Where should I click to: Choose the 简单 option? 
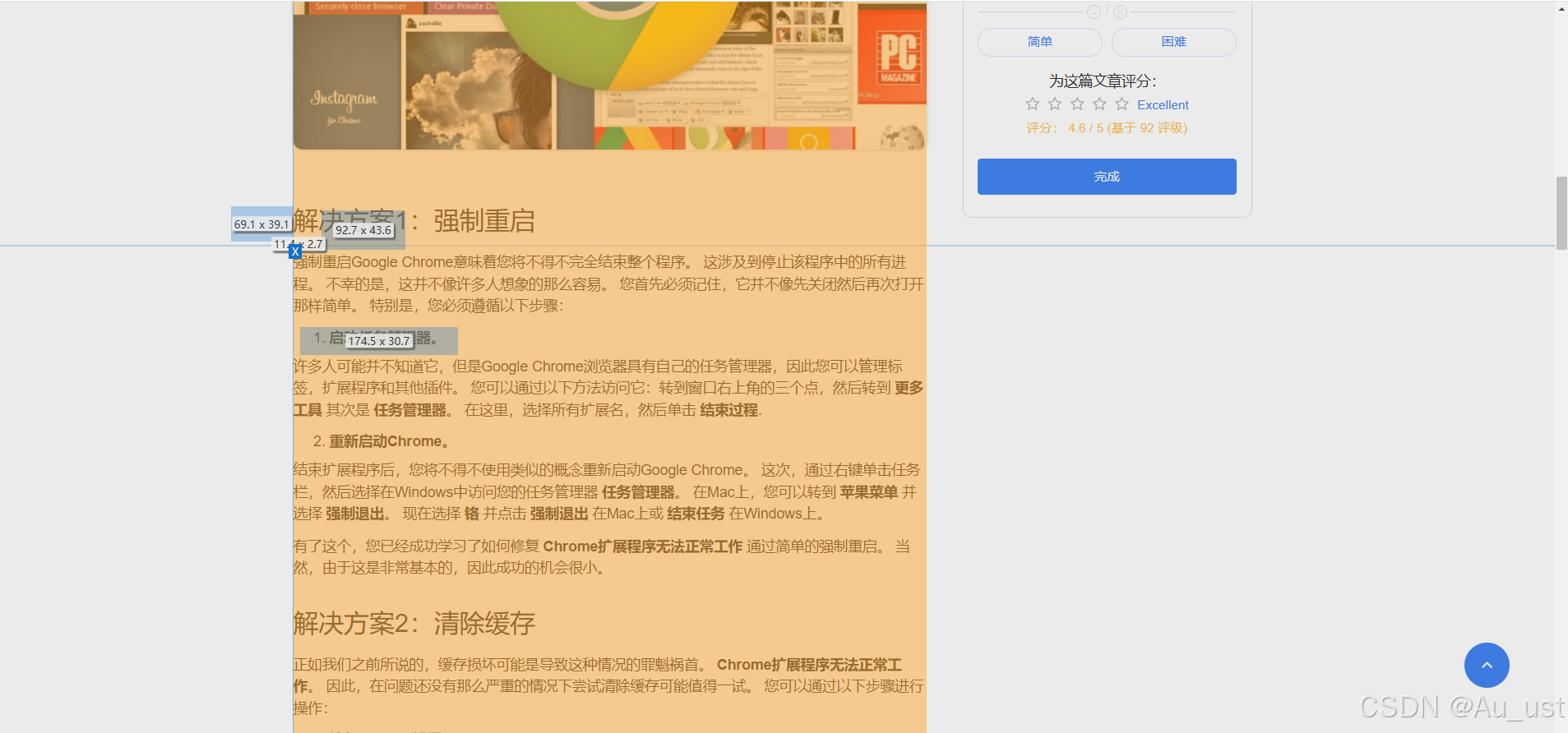(x=1039, y=42)
